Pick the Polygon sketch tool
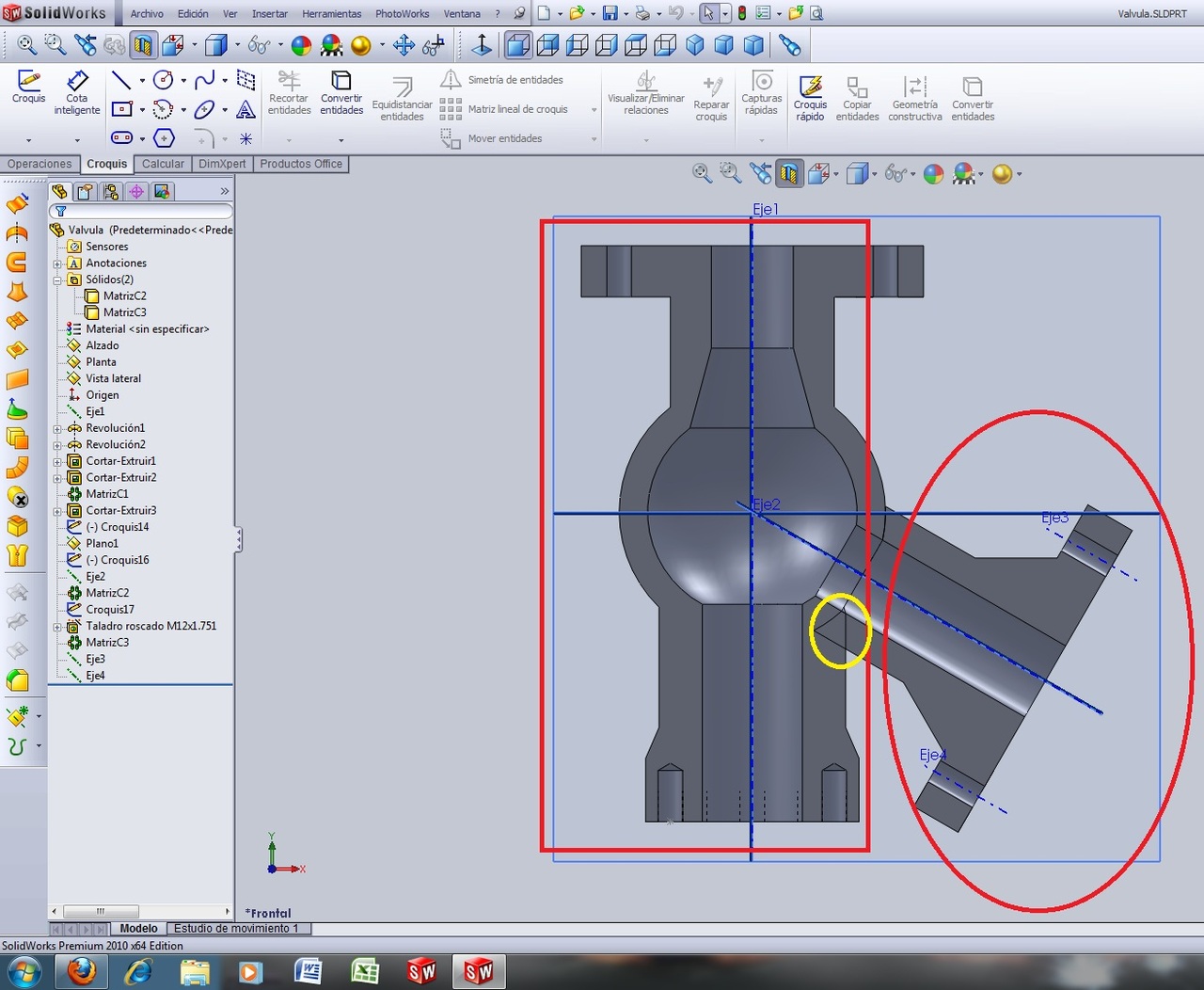This screenshot has width=1204, height=990. pos(164,138)
